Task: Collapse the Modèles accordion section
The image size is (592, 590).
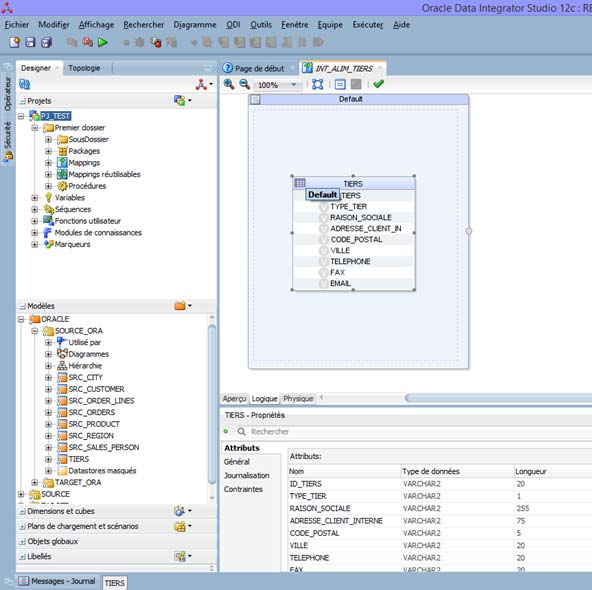Action: coord(23,306)
